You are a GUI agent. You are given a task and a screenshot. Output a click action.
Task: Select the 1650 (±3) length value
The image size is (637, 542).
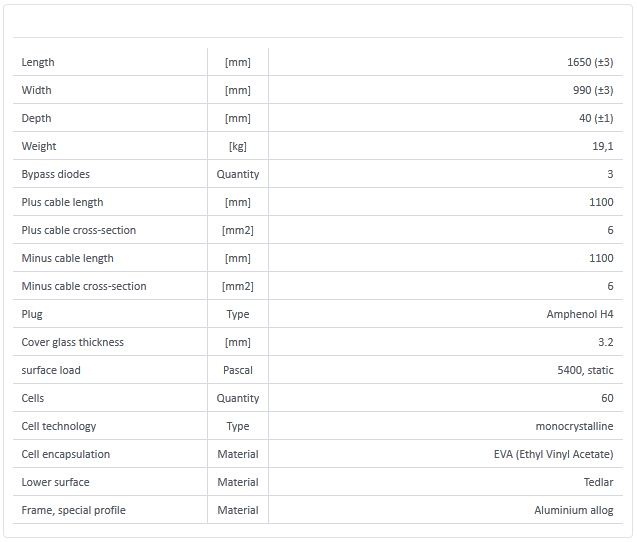[589, 62]
